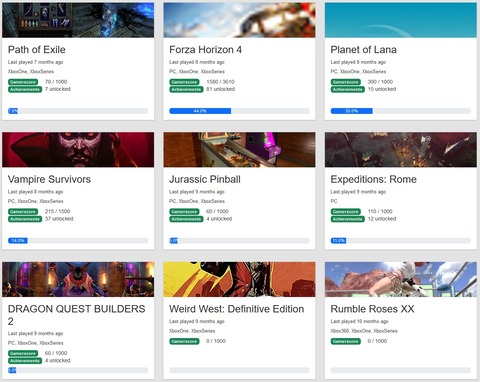This screenshot has height=382, width=480.
Task: Click Expeditions: Rome's 'PC' platform text
Action: (334, 201)
